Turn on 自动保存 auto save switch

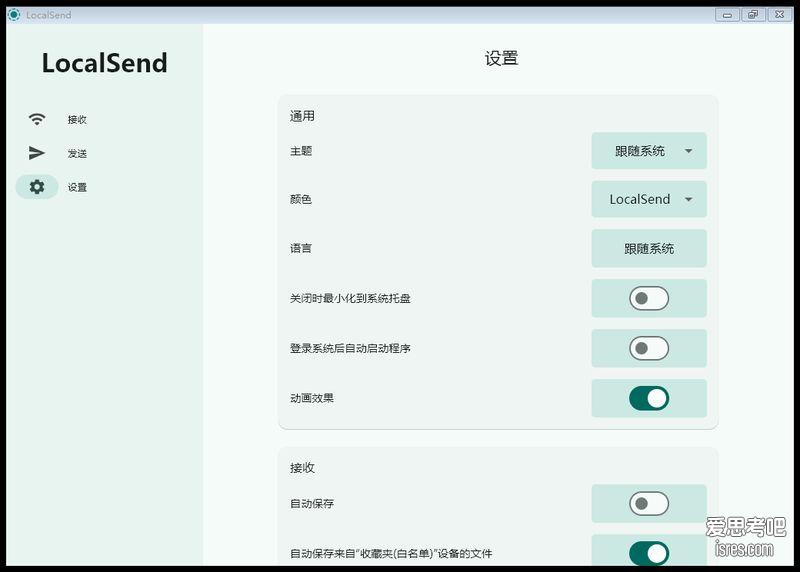point(649,504)
